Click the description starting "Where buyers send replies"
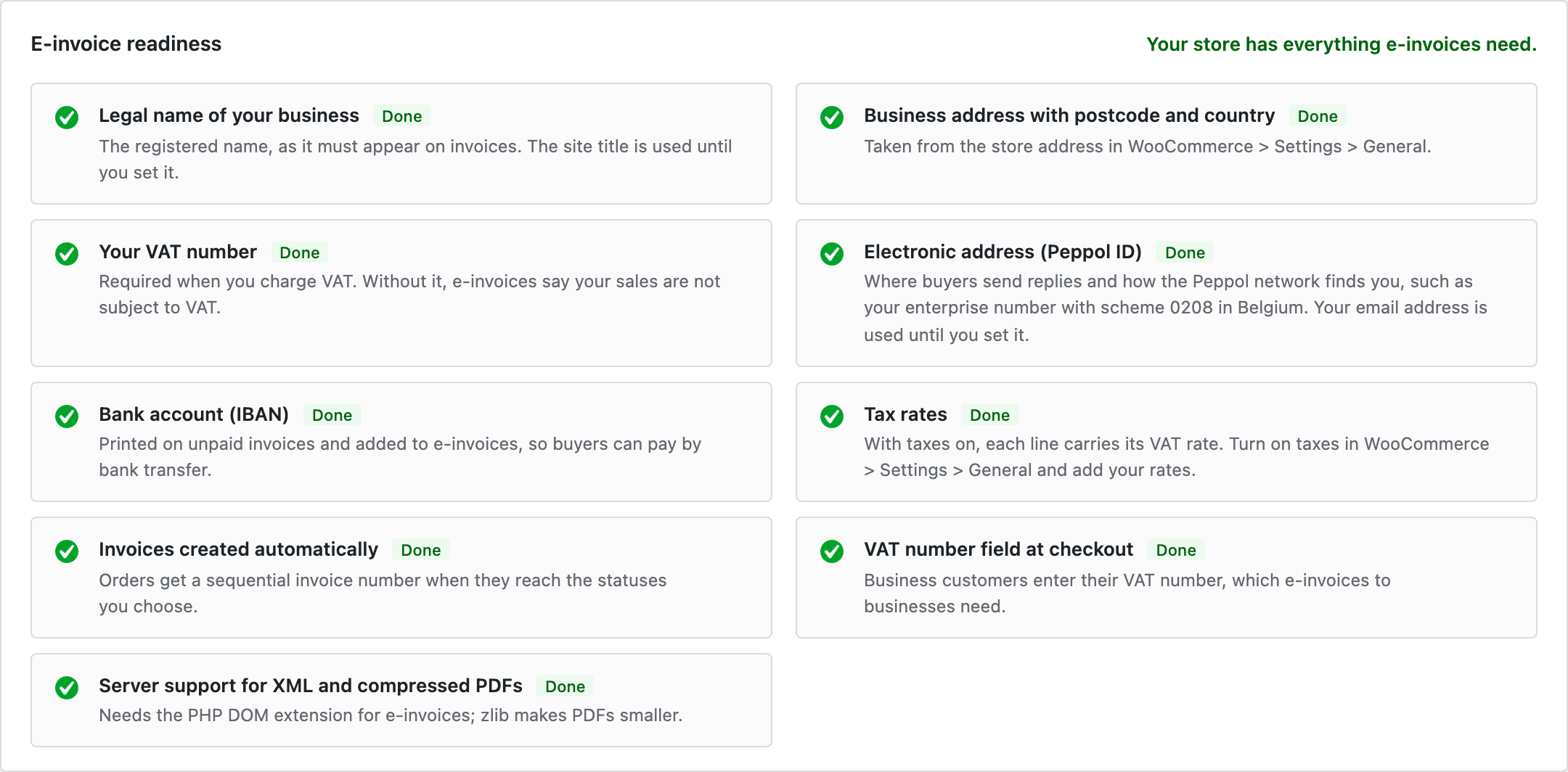The width and height of the screenshot is (1568, 772). tap(1175, 308)
